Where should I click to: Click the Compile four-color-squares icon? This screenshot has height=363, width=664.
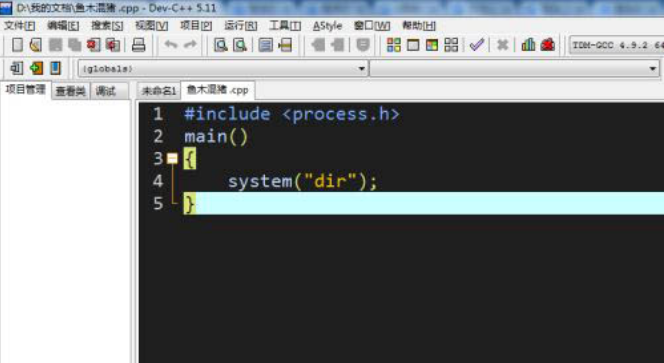click(393, 45)
